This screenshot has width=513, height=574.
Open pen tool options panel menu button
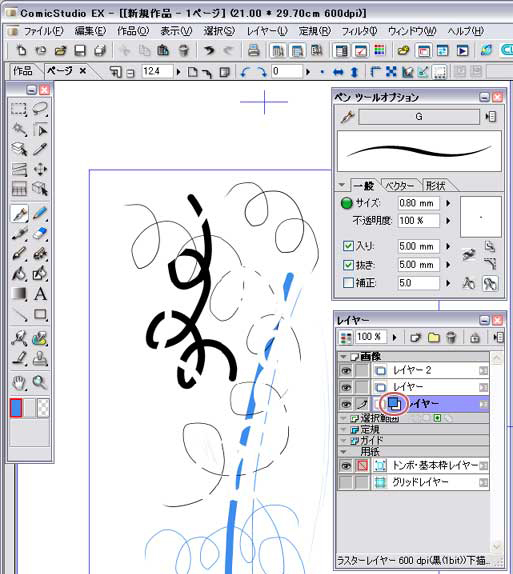point(490,117)
